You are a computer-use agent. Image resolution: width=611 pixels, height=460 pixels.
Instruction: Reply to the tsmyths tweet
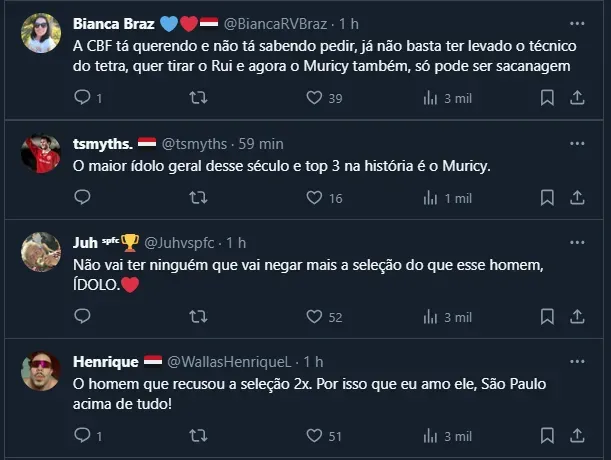click(83, 199)
